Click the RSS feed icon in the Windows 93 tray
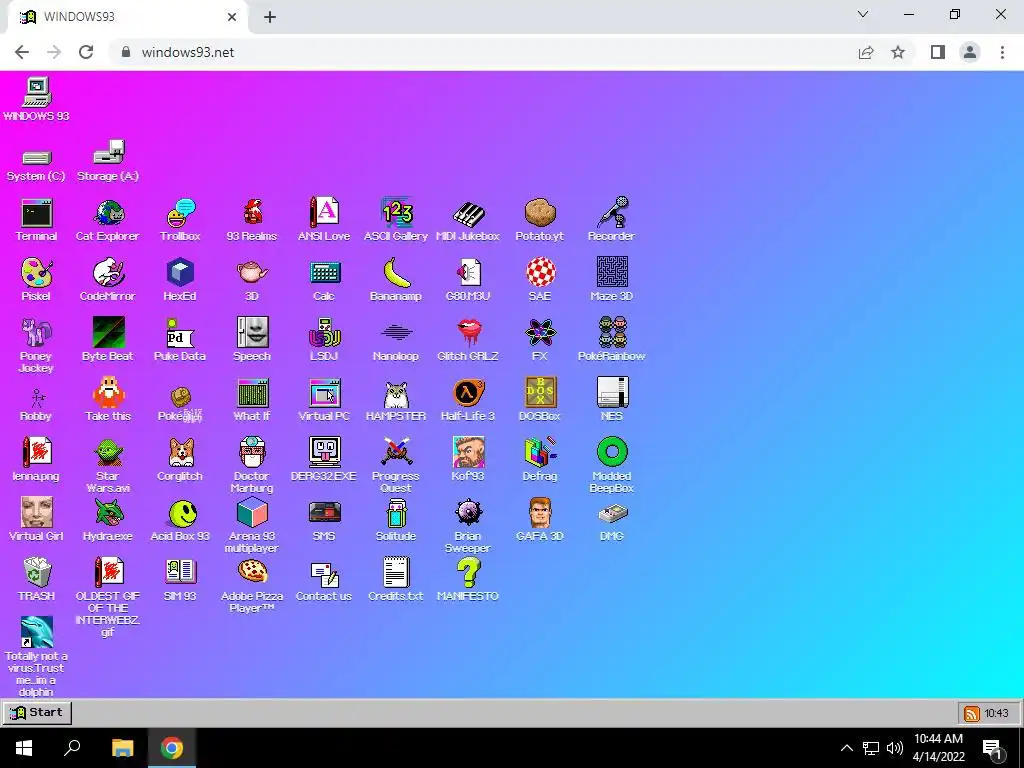This screenshot has height=768, width=1024. [x=972, y=714]
